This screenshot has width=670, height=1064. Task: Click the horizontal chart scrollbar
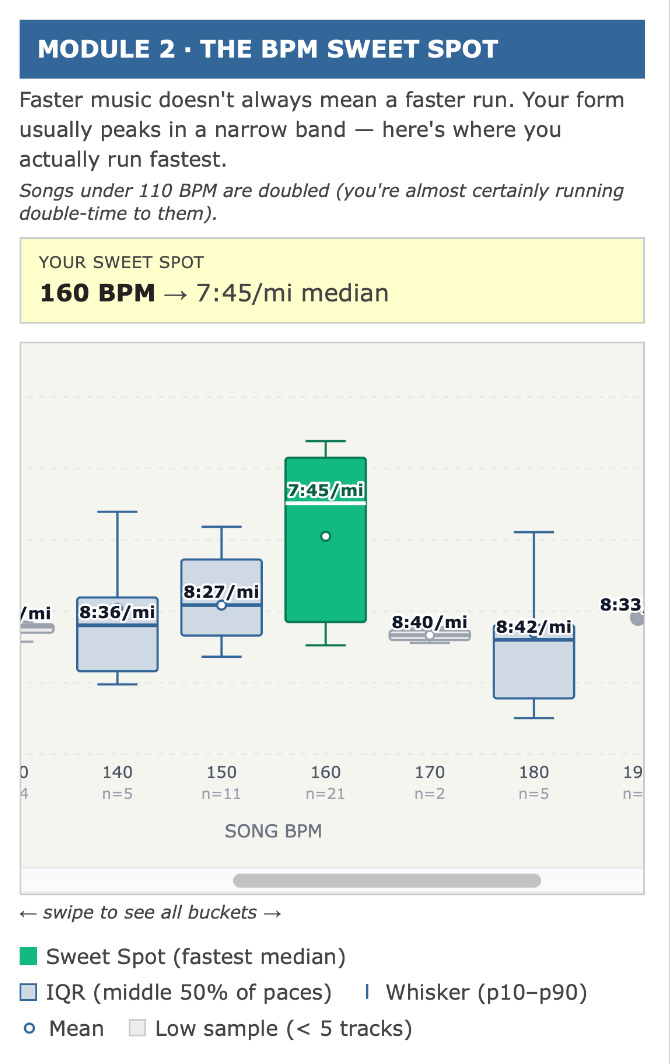pyautogui.click(x=387, y=880)
